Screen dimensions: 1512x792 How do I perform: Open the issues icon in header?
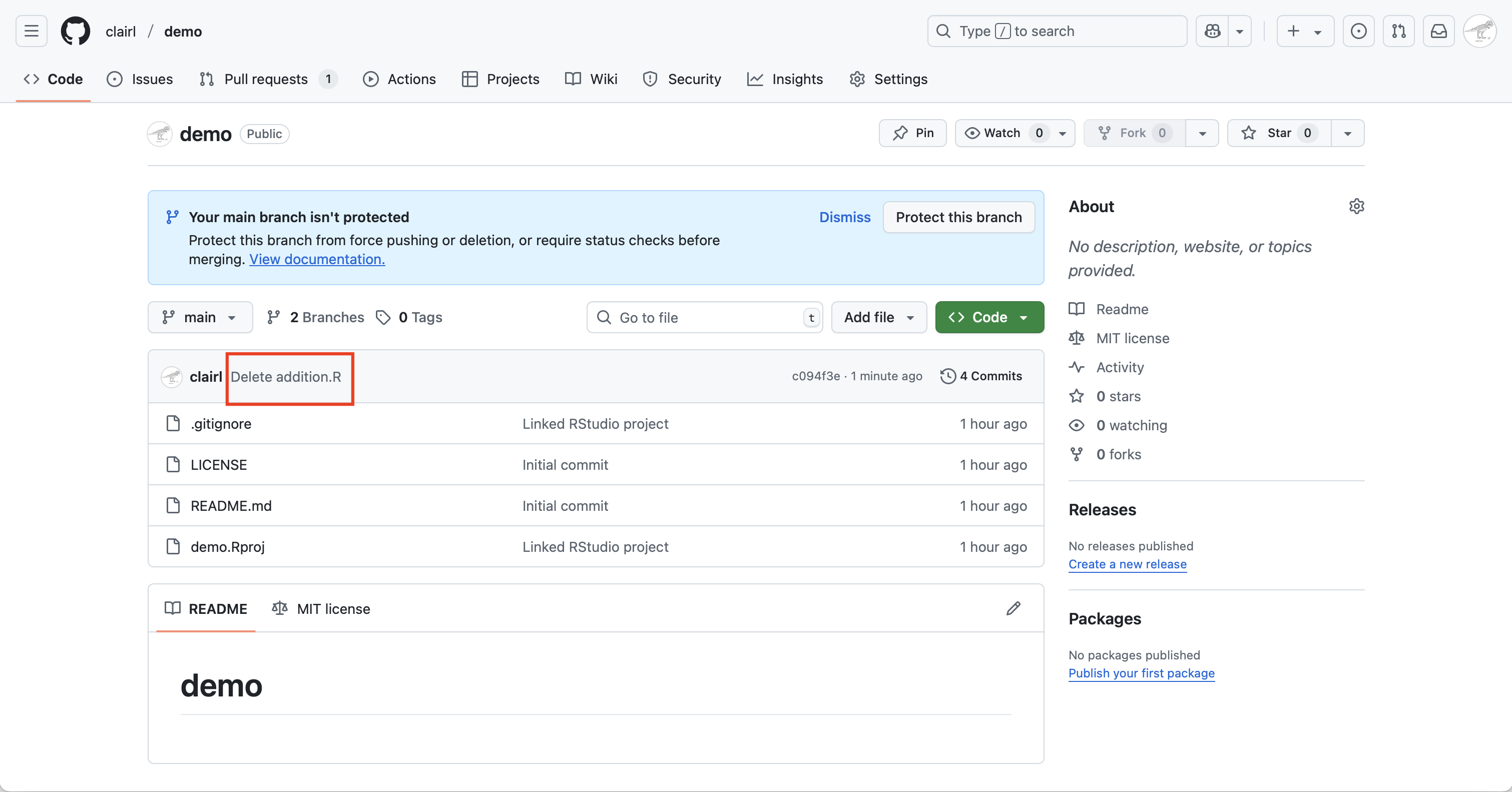[1358, 31]
